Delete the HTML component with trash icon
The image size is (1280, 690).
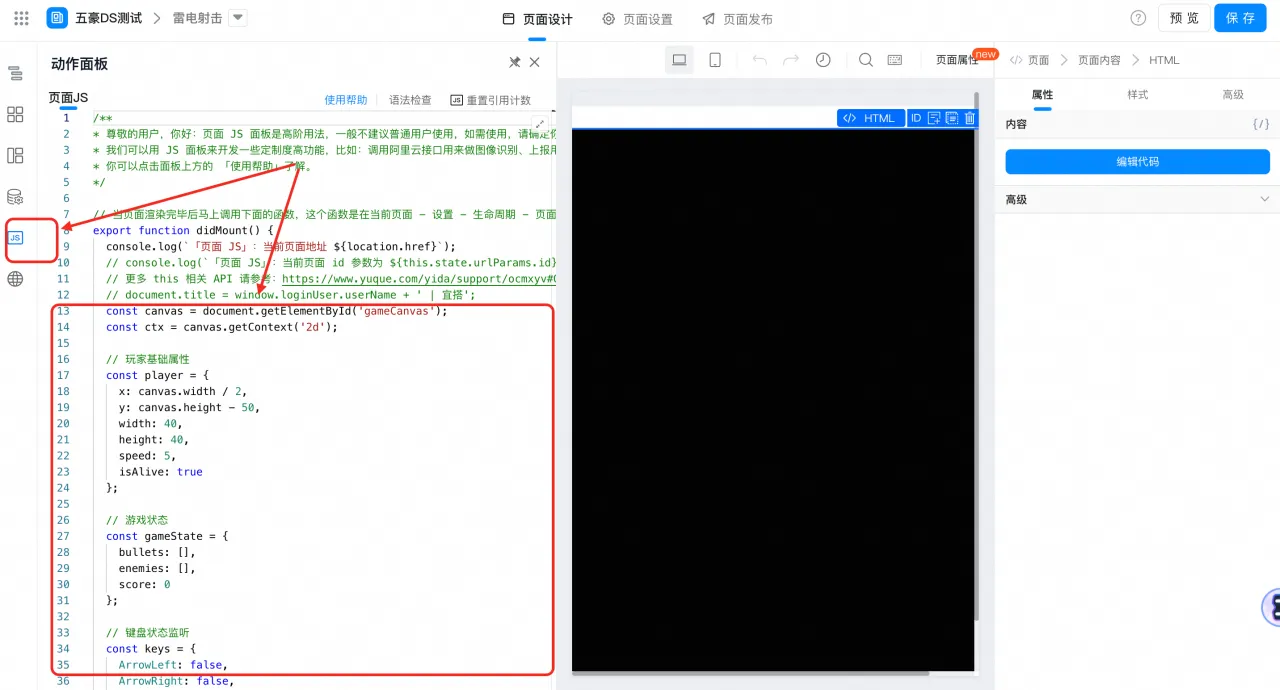coord(969,118)
